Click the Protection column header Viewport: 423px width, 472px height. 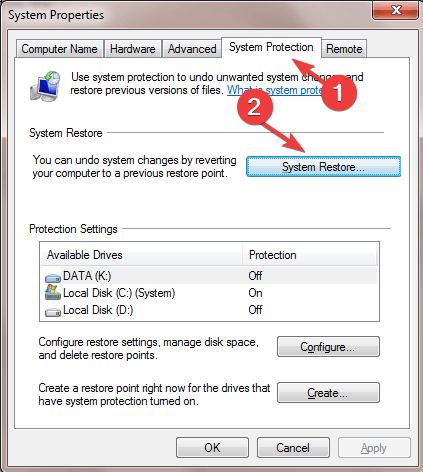point(310,255)
